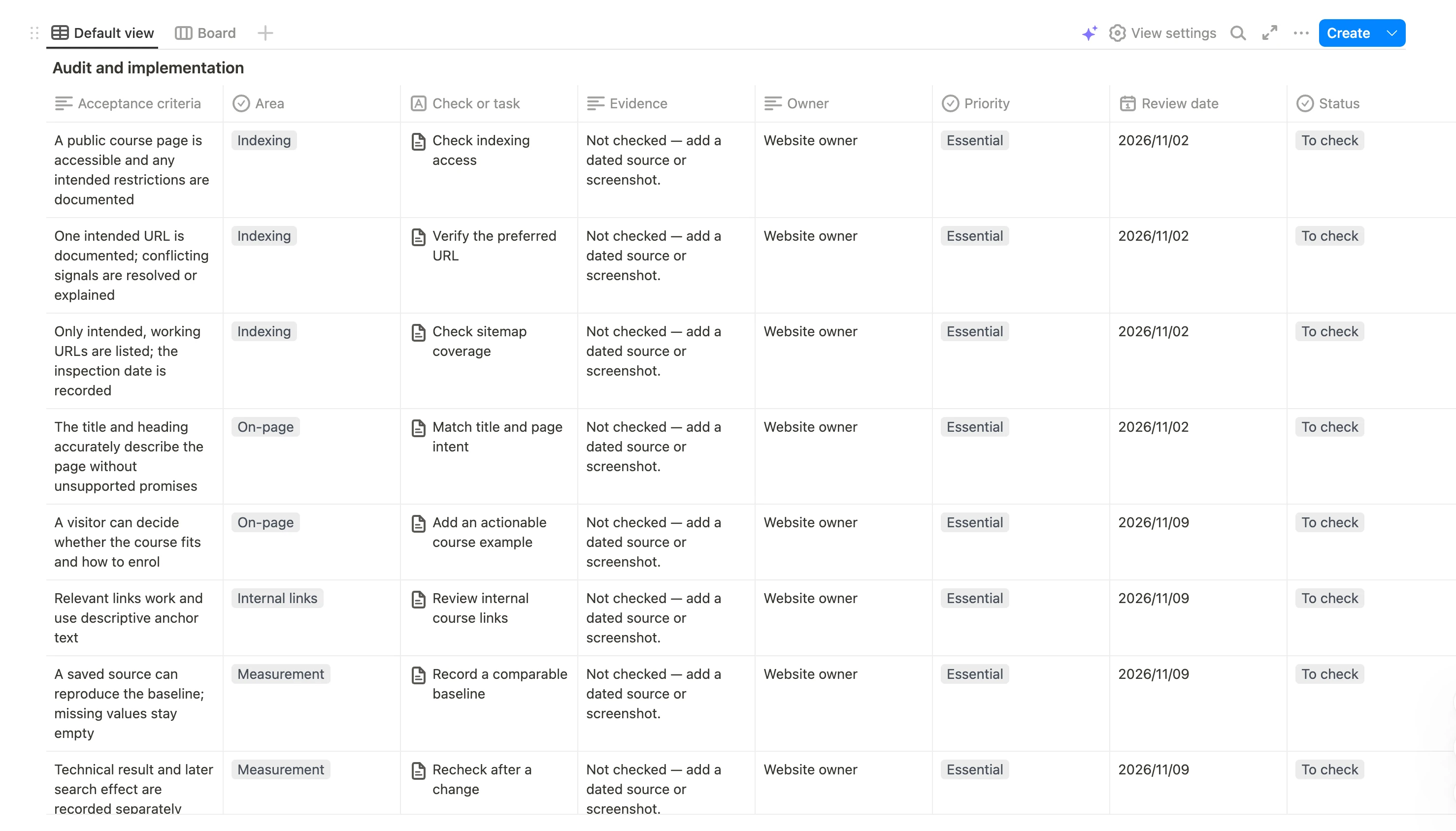
Task: Click the gear icon in View settings
Action: coord(1117,33)
